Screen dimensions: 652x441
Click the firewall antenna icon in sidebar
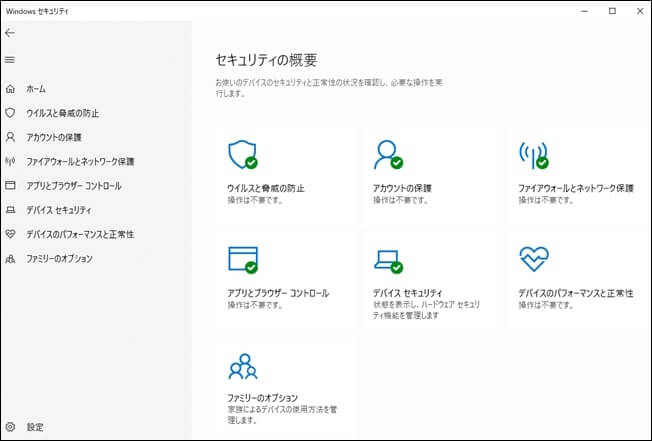coord(10,161)
